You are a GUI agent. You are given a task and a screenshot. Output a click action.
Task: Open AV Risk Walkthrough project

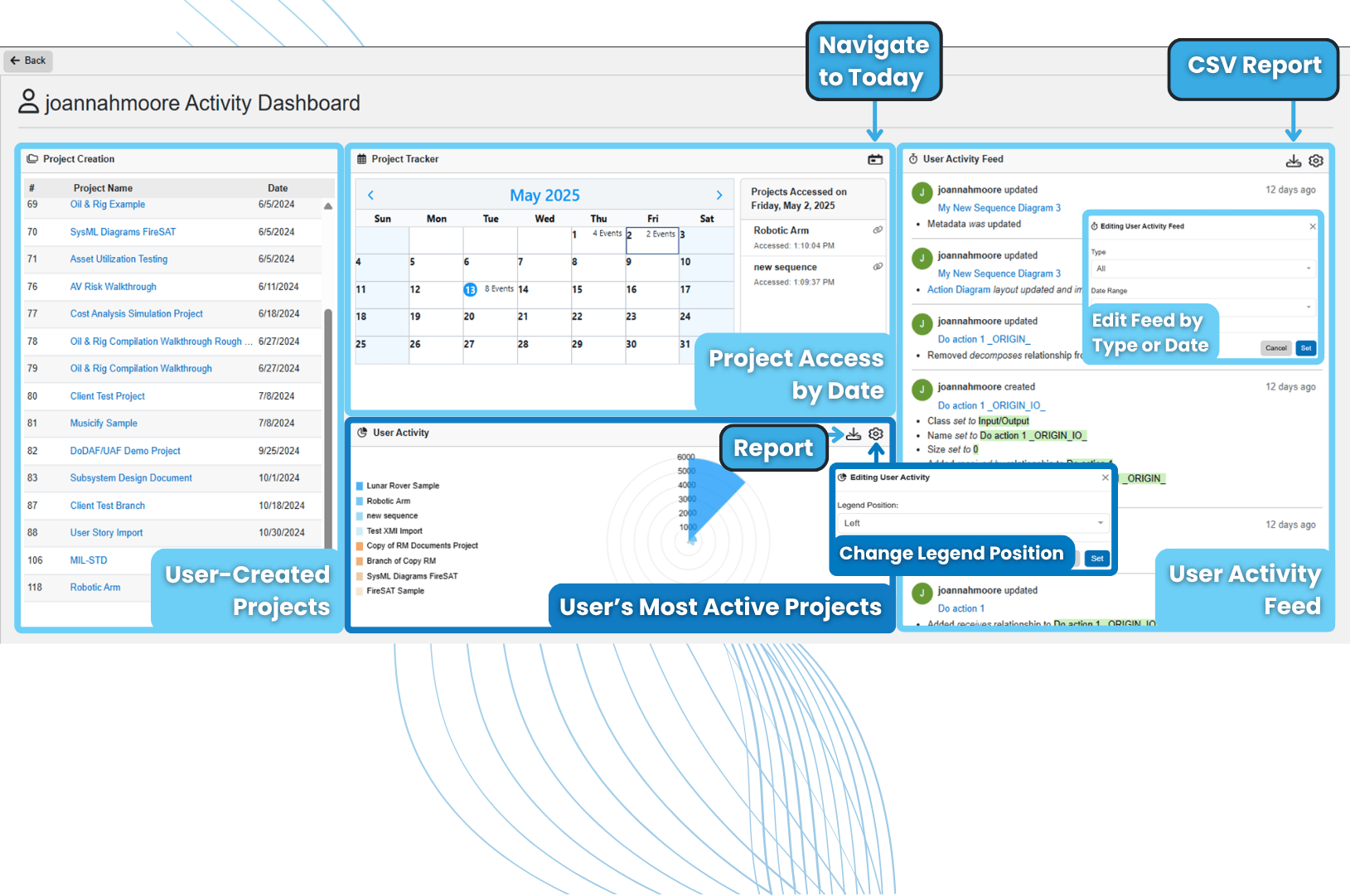113,287
